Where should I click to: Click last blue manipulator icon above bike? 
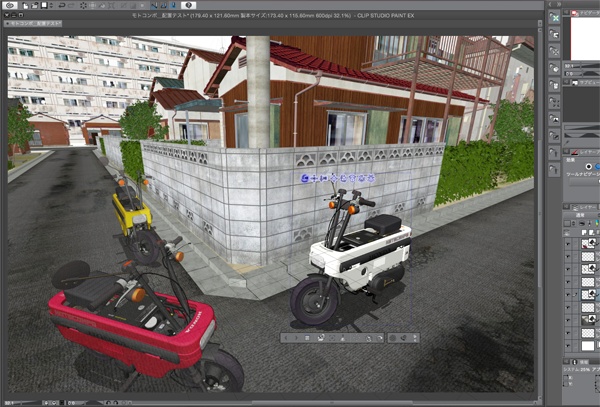point(371,178)
